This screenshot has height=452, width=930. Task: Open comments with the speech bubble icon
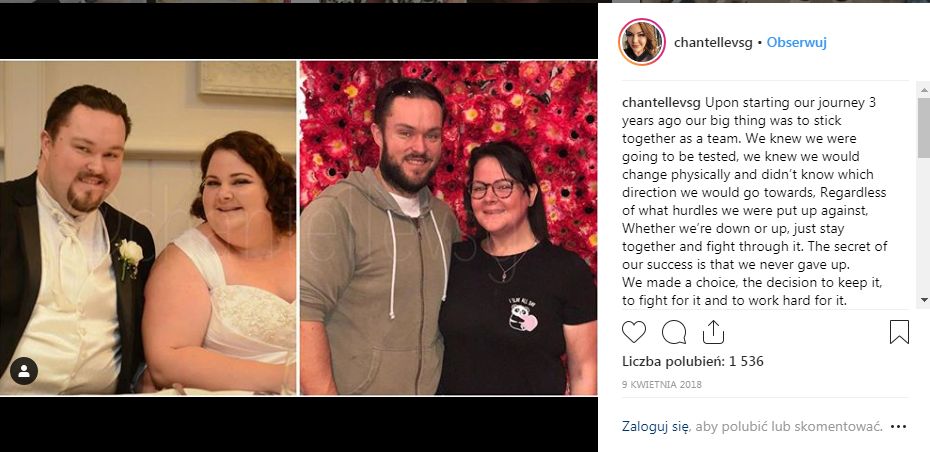(674, 332)
